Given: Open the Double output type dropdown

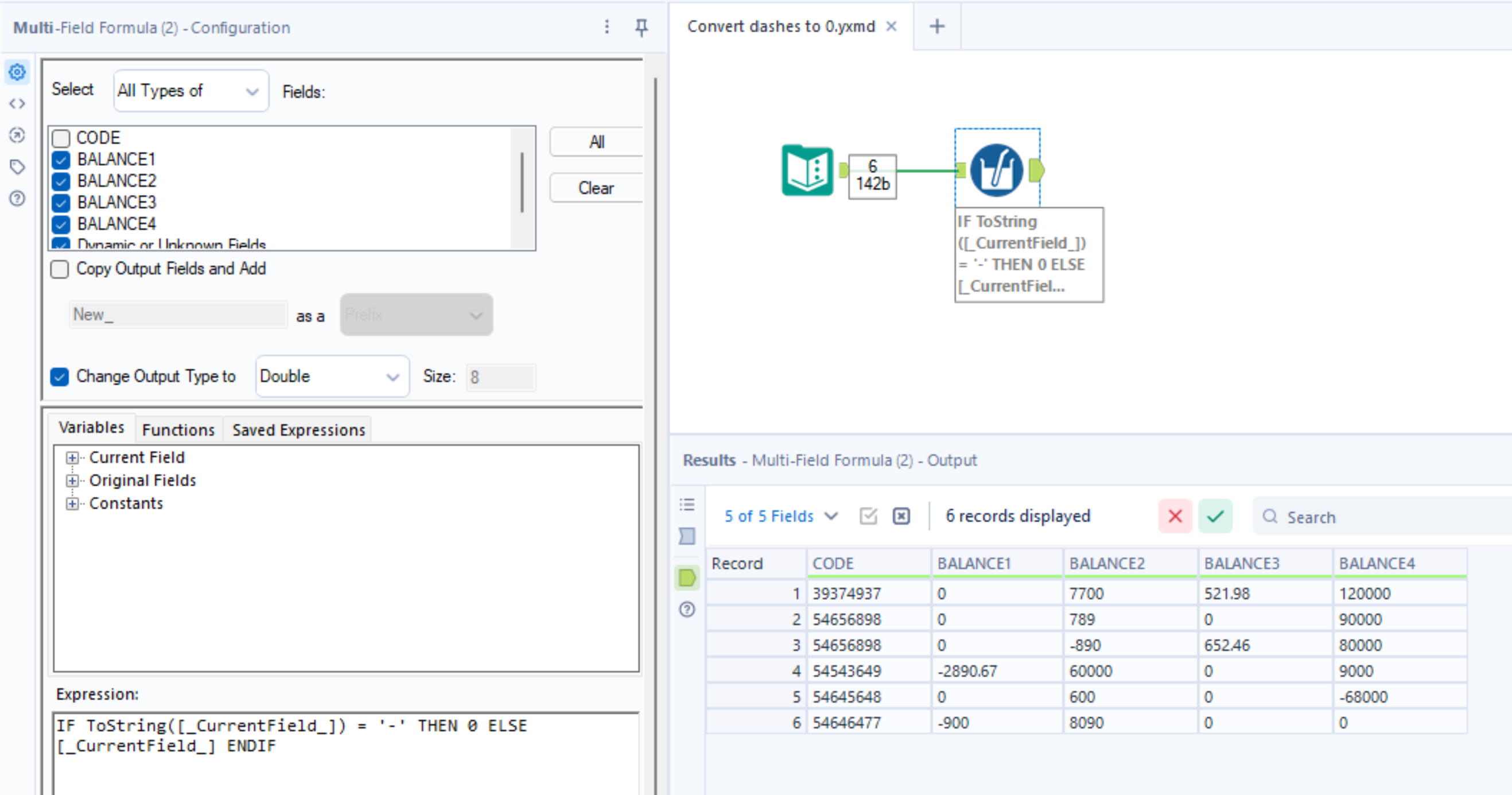Looking at the screenshot, I should click(x=332, y=377).
